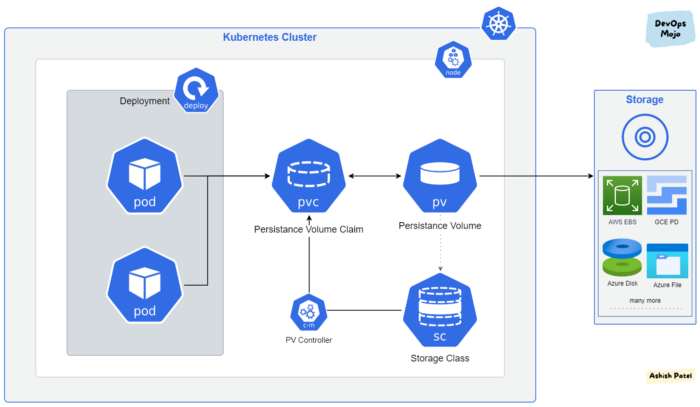Viewport: 700px width, 407px height.
Task: Select the AWS EBS storage icon
Action: pyautogui.click(x=622, y=195)
